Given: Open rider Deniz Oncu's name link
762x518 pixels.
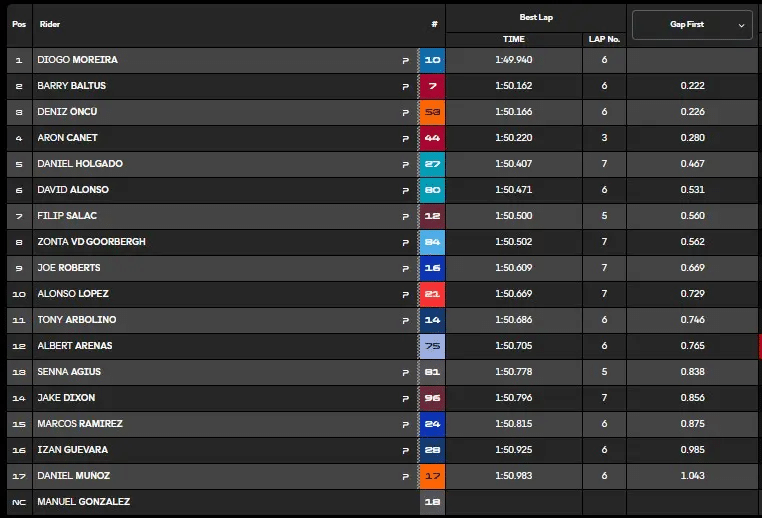Looking at the screenshot, I should 67,112.
